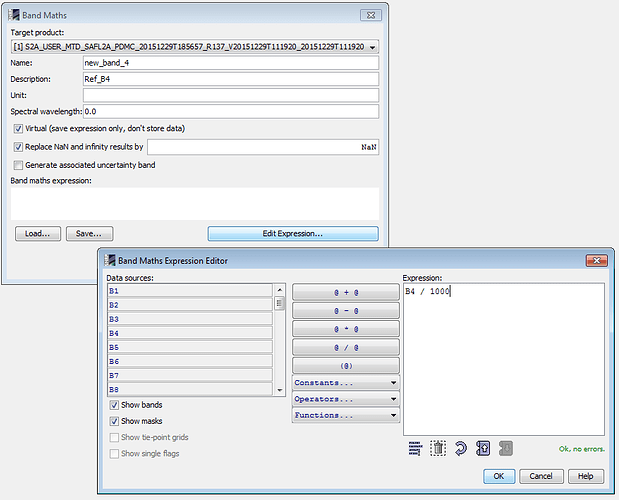The height and width of the screenshot is (500, 619).
Task: Click the expression history up icon
Action: coord(483,448)
